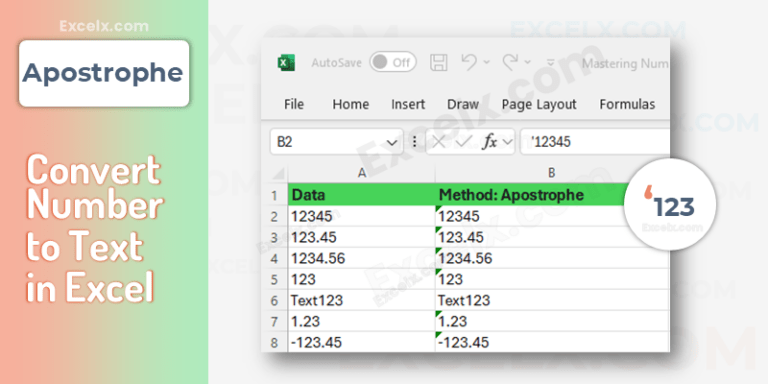This screenshot has width=768, height=384.
Task: Select cell A4 containing 1234.56
Action: (361, 258)
